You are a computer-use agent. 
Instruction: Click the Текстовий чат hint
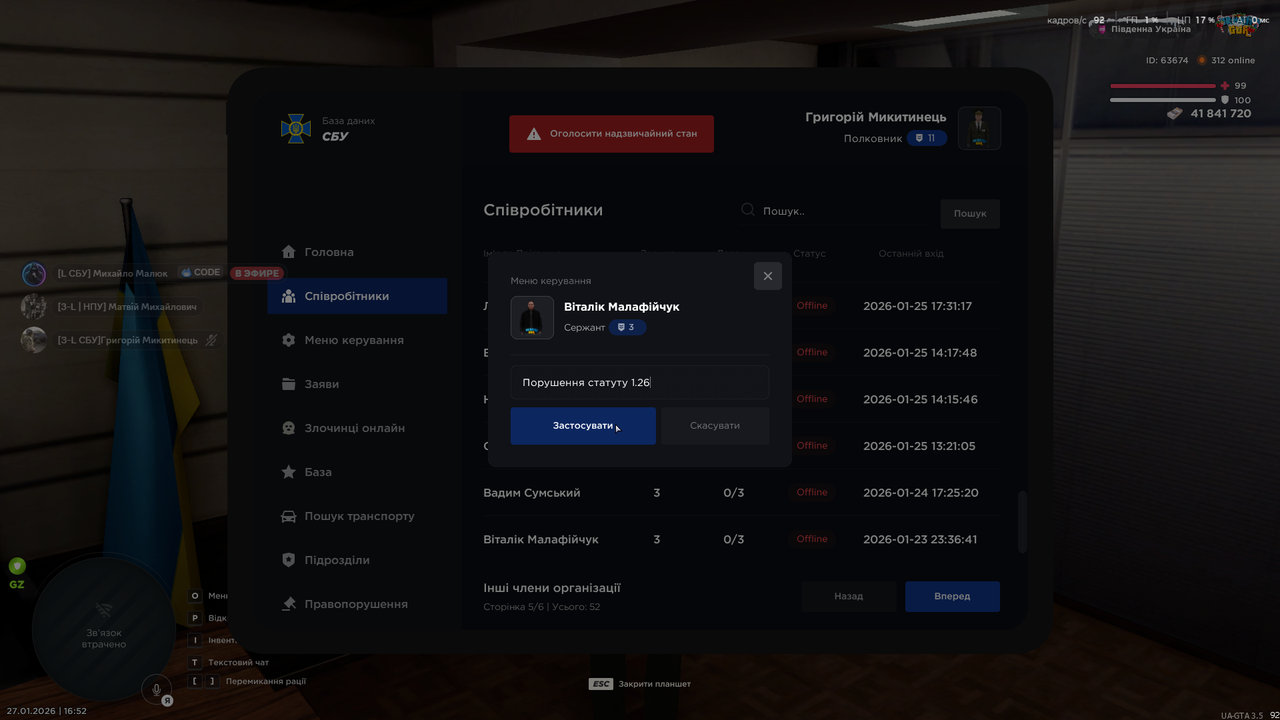239,662
